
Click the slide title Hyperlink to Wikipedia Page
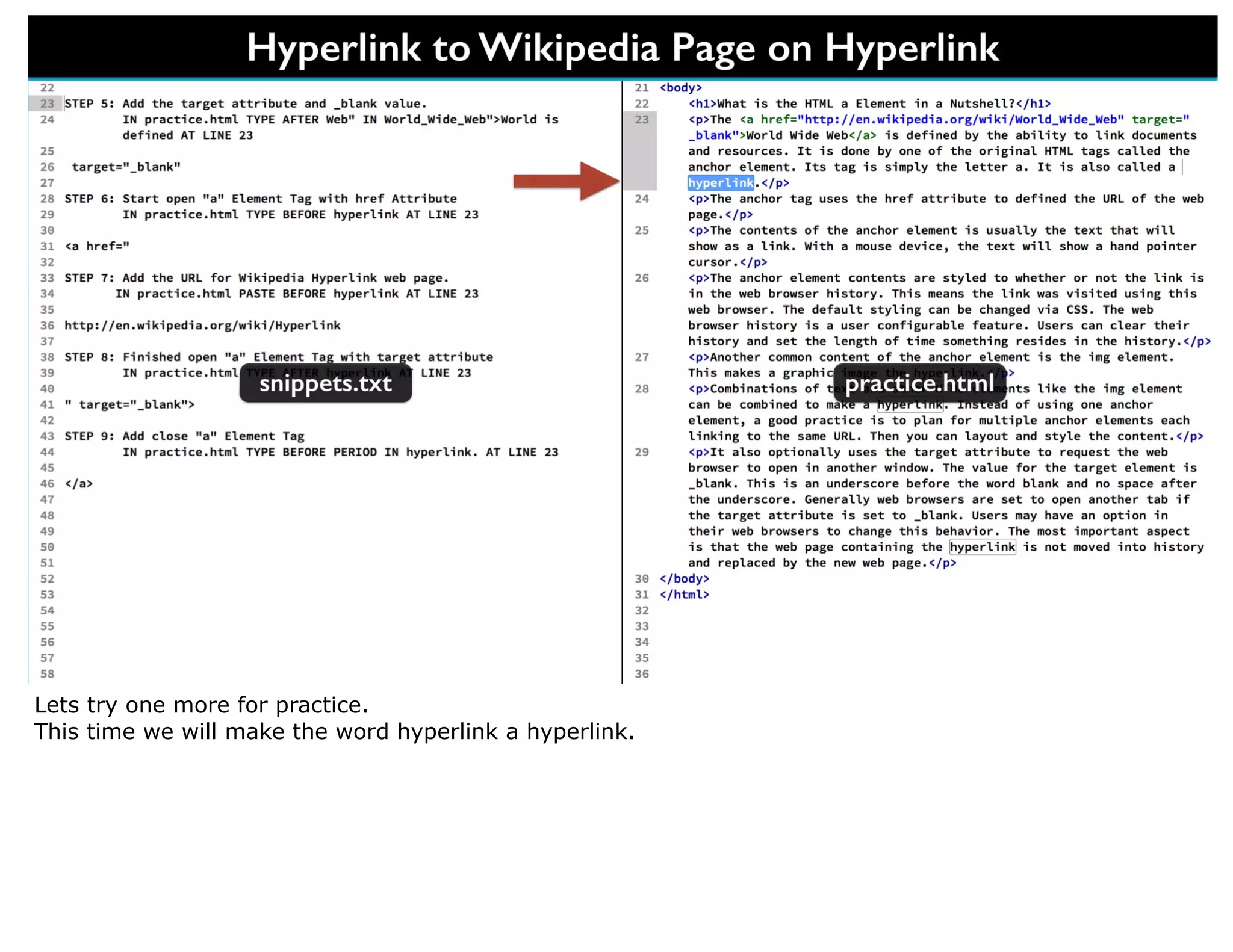pyautogui.click(x=623, y=48)
